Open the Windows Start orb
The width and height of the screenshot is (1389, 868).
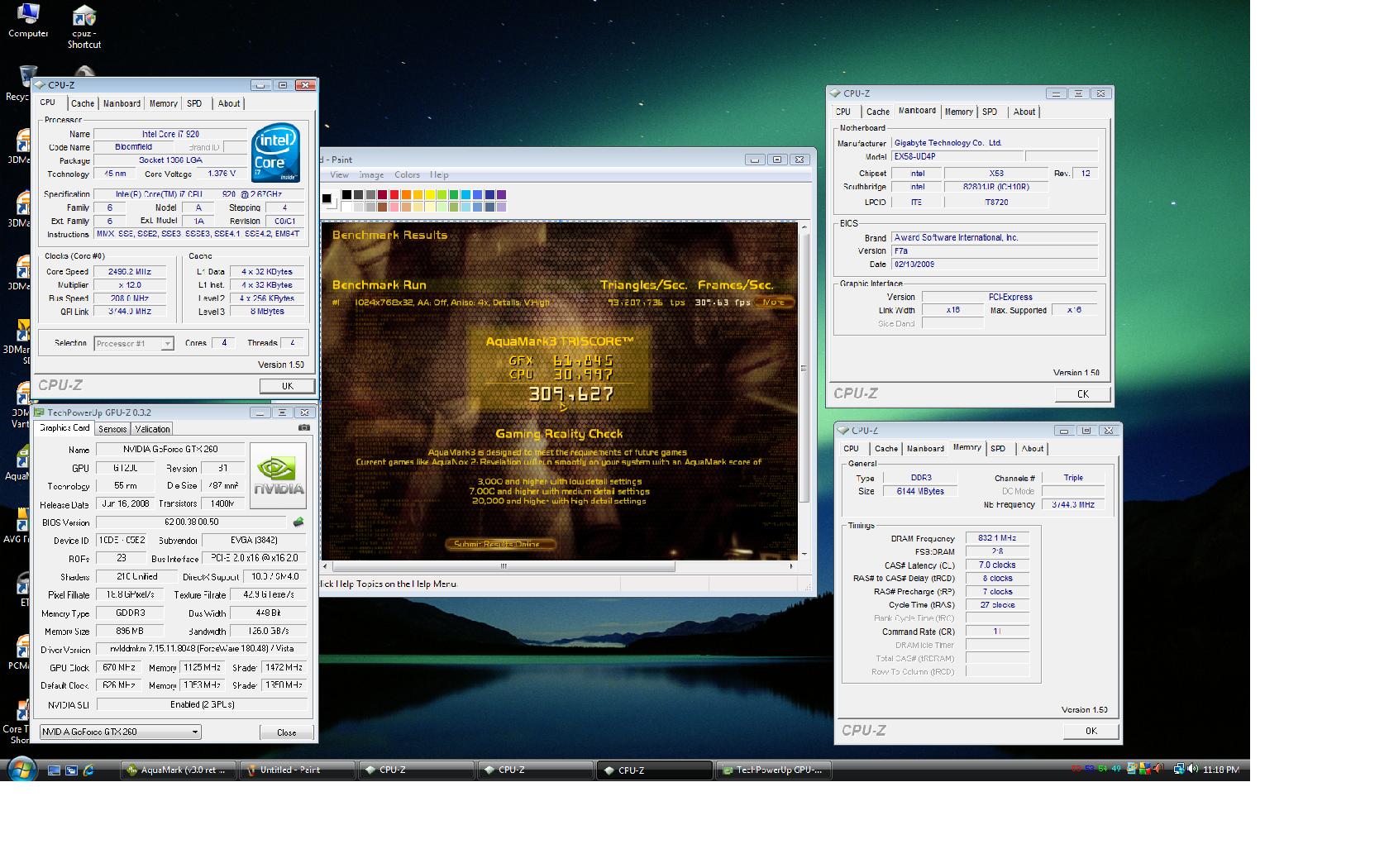pos(22,770)
